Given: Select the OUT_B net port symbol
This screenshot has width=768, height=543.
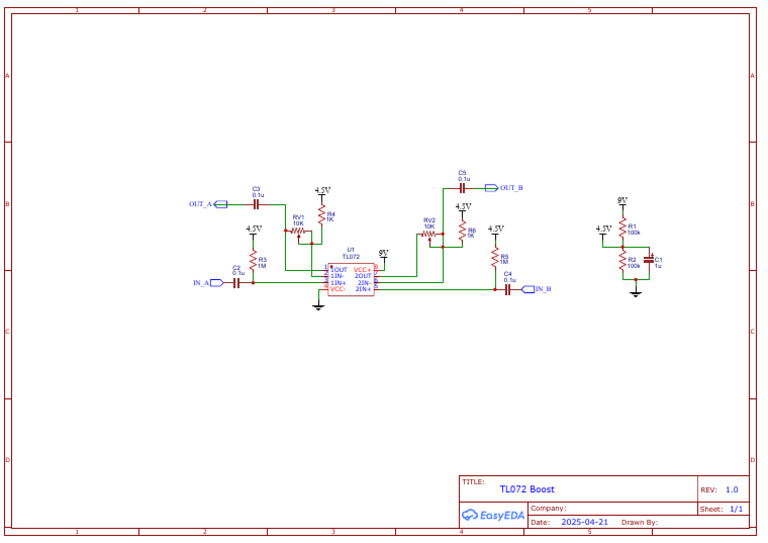Looking at the screenshot, I should (x=491, y=188).
